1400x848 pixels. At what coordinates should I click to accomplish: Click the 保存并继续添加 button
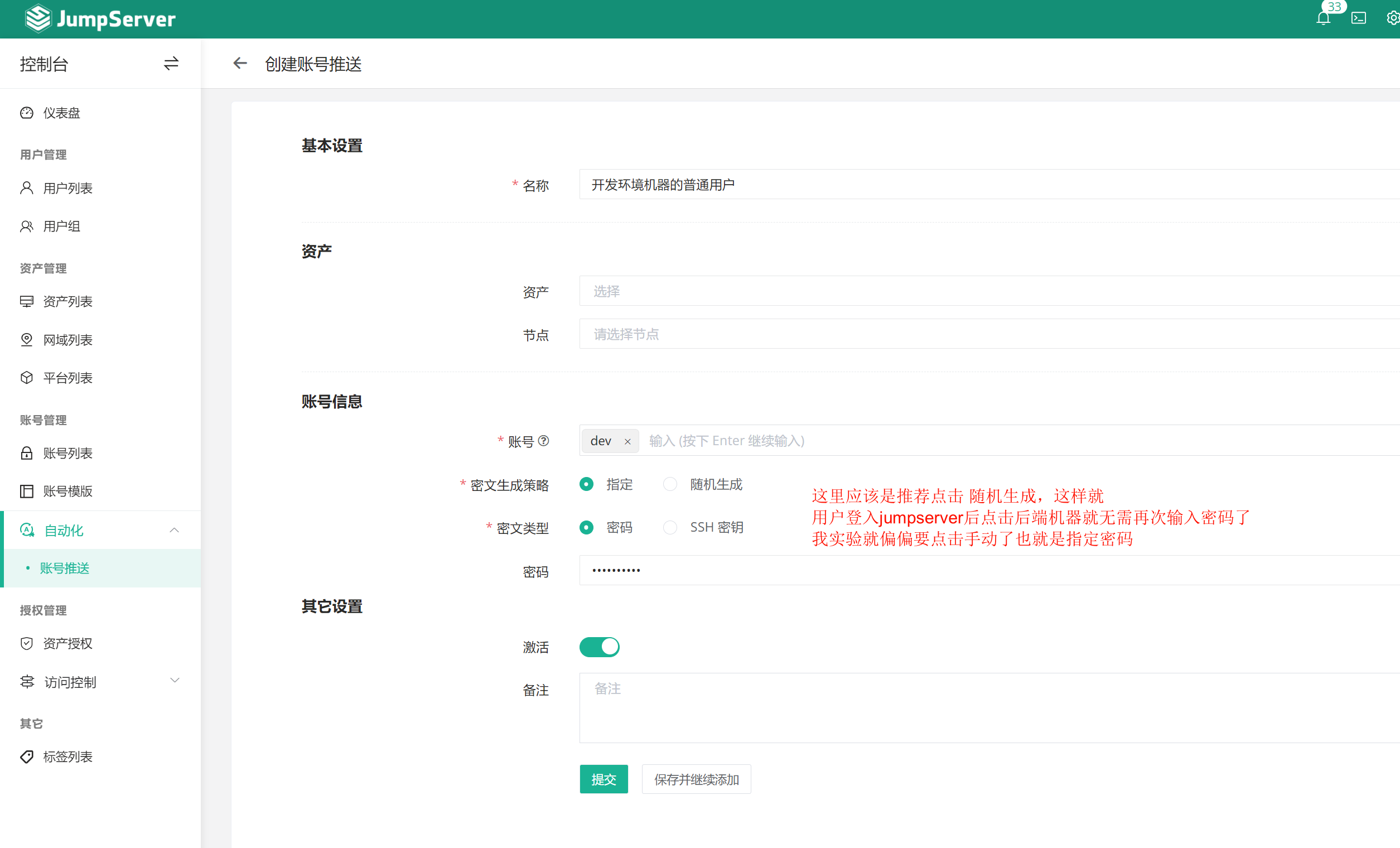(696, 779)
